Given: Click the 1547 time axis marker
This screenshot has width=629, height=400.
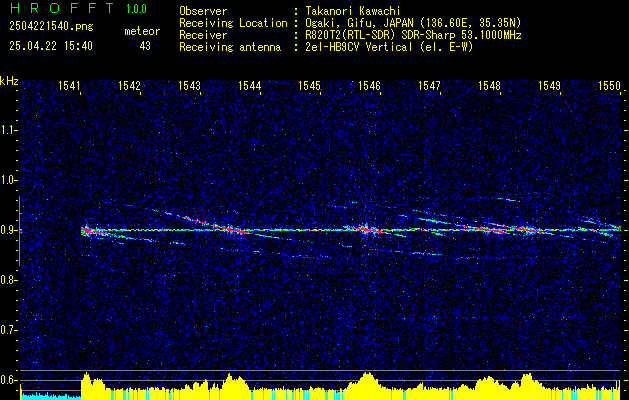Looking at the screenshot, I should click(x=429, y=85).
